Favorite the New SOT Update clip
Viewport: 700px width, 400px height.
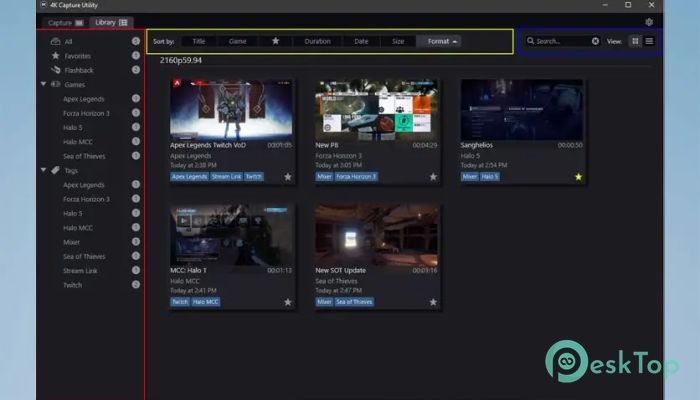coord(433,302)
